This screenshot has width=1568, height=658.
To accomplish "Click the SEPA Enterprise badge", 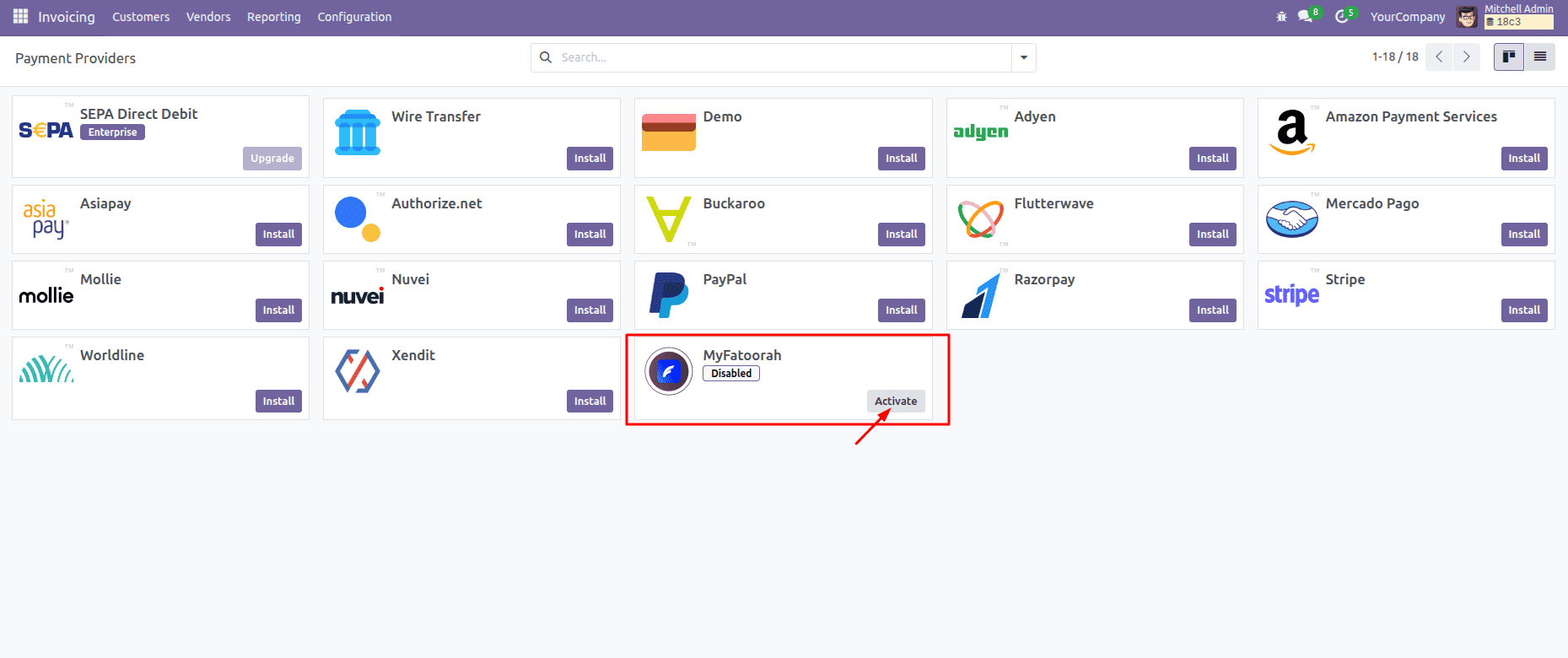I will [112, 132].
